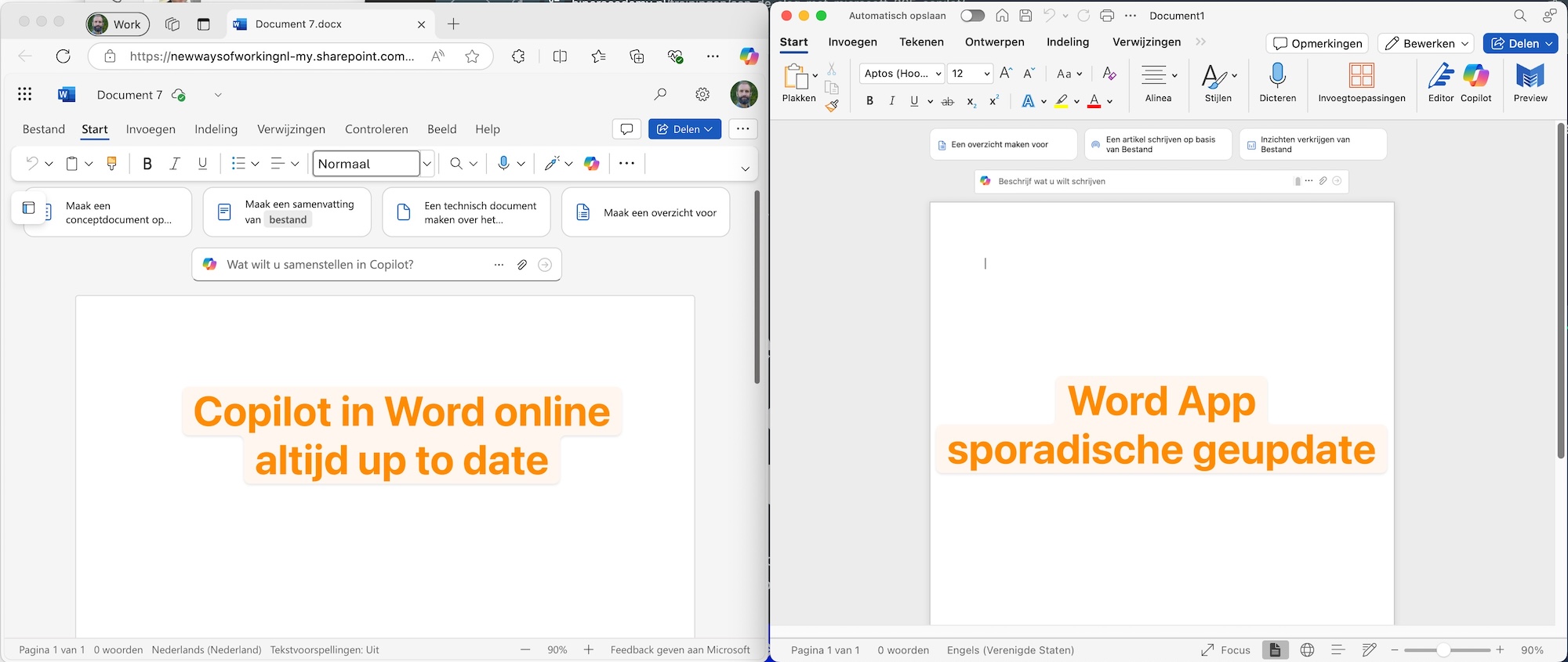Image resolution: width=1568 pixels, height=662 pixels.
Task: Click the print icon in Word app title bar
Action: coord(1107,16)
